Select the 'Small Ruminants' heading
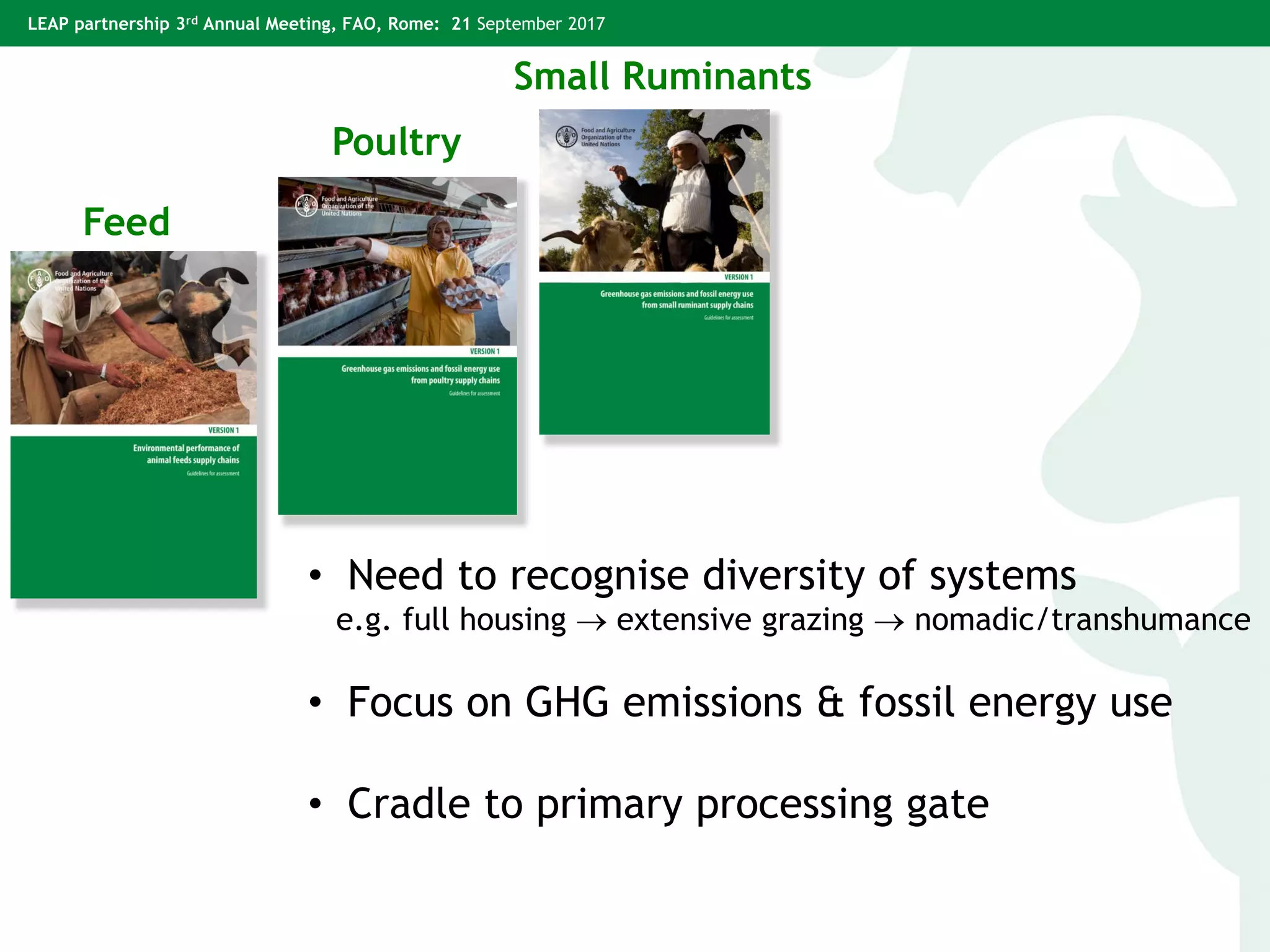 pyautogui.click(x=662, y=77)
